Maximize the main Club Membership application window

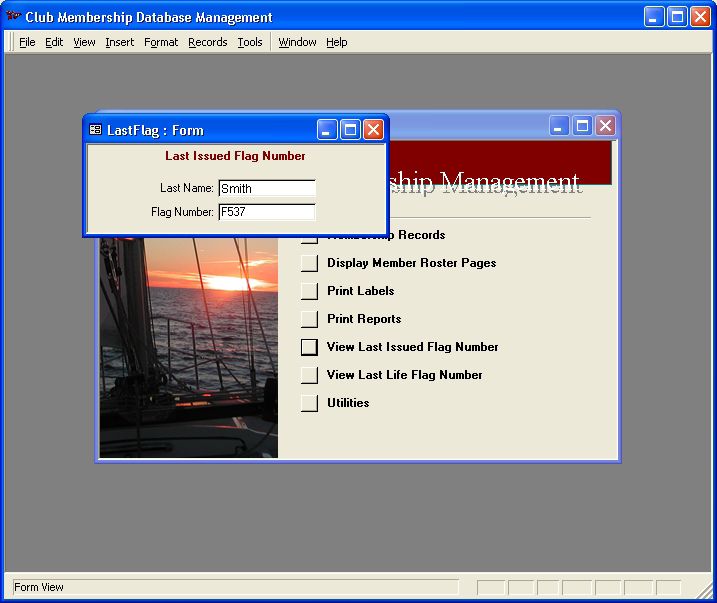coord(677,17)
